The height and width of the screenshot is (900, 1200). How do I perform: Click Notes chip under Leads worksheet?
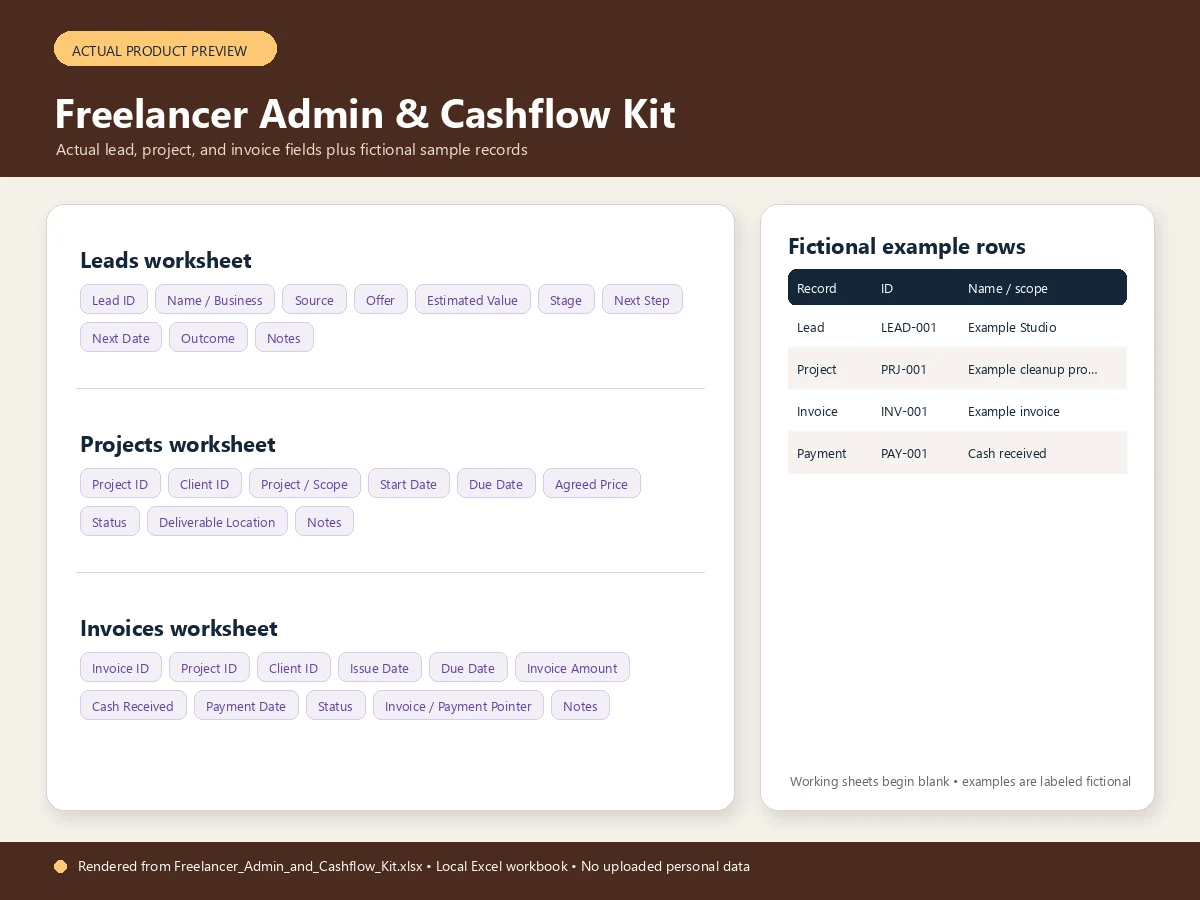(x=284, y=338)
